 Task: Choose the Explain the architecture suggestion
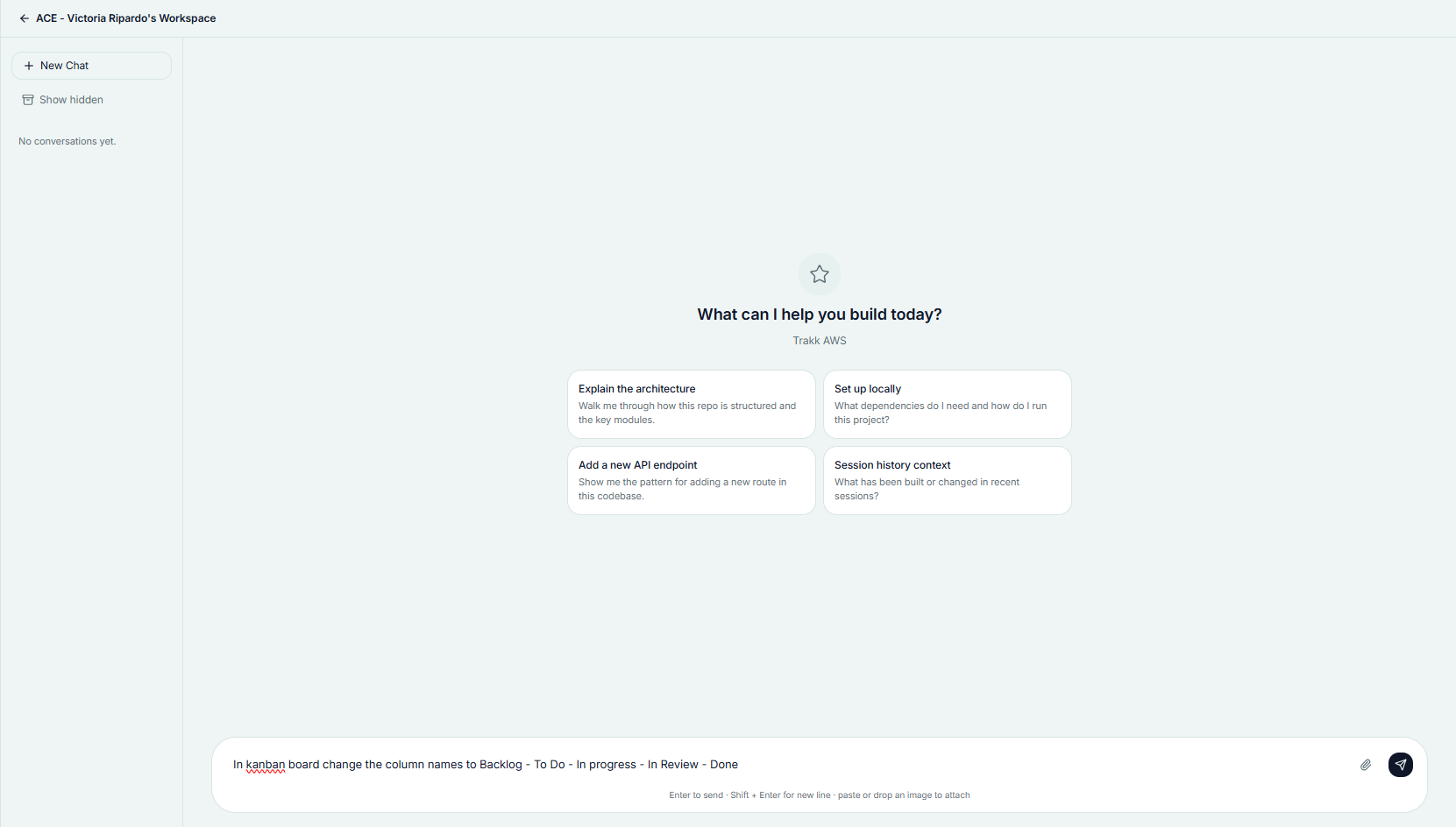[692, 404]
